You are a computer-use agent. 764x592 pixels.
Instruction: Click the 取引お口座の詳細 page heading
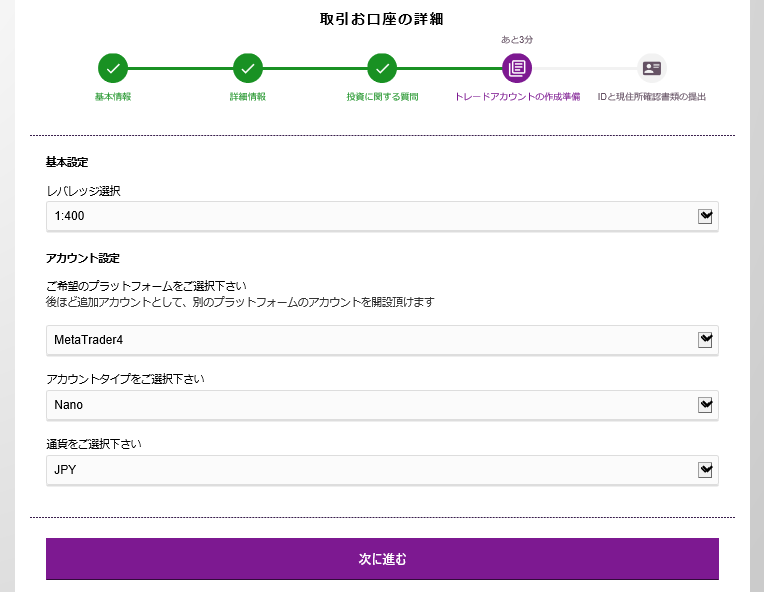382,19
